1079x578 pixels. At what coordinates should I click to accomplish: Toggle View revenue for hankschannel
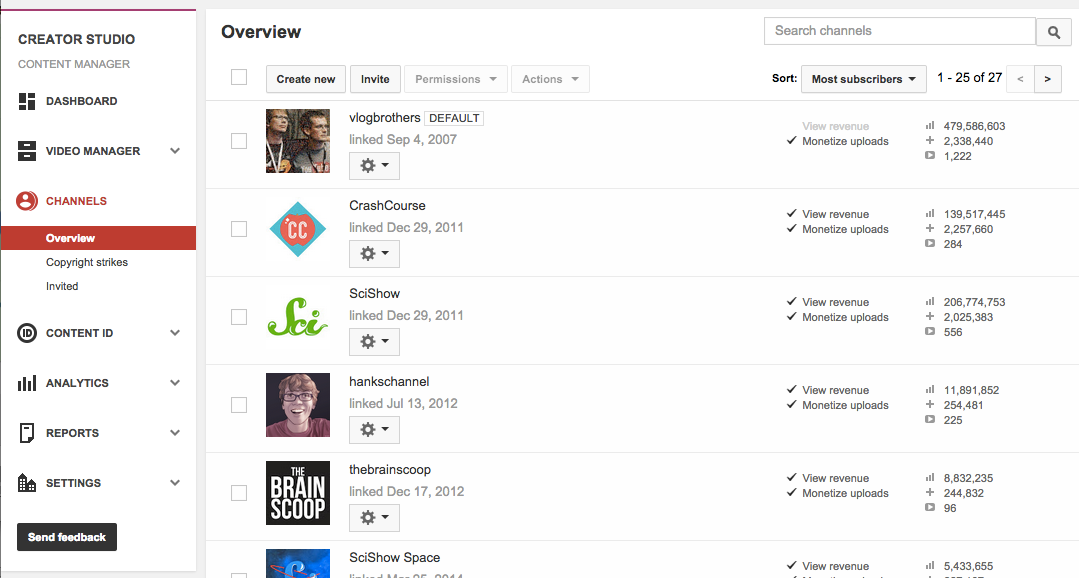(x=828, y=390)
